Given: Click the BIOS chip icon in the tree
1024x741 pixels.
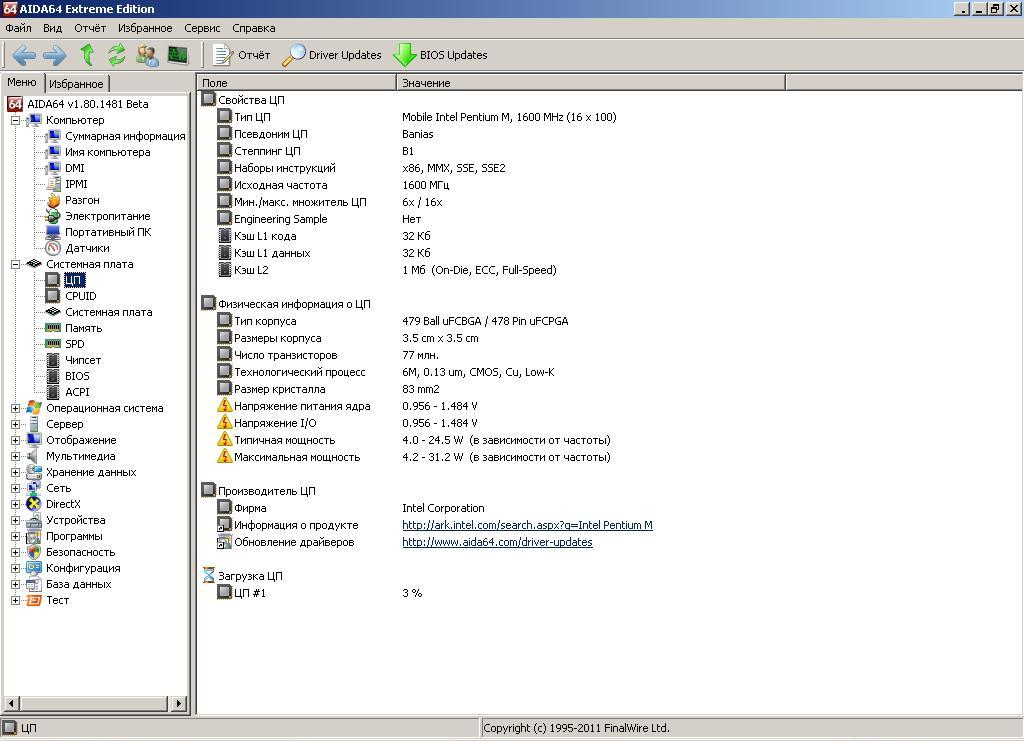Looking at the screenshot, I should 53,376.
